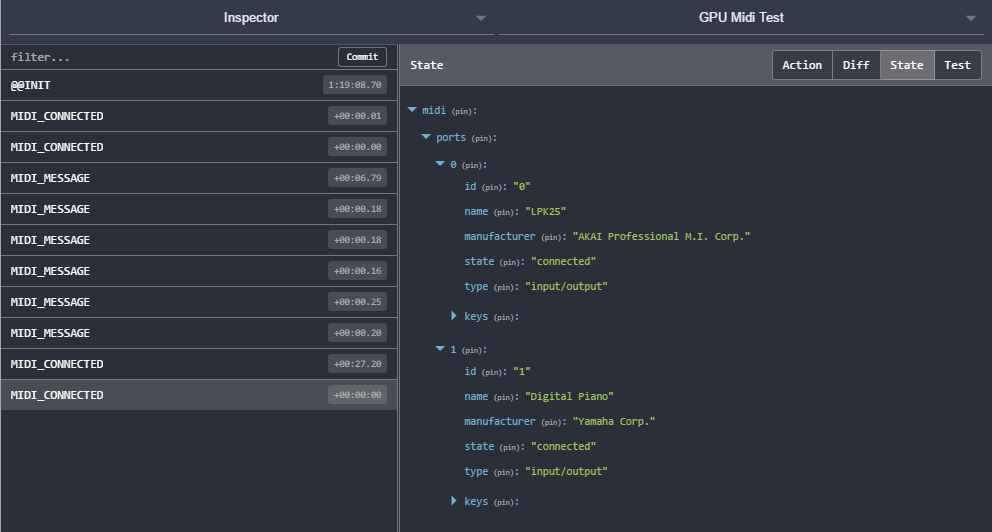This screenshot has width=992, height=532.
Task: Open the GPU Midi Test instance dropdown
Action: [741, 18]
